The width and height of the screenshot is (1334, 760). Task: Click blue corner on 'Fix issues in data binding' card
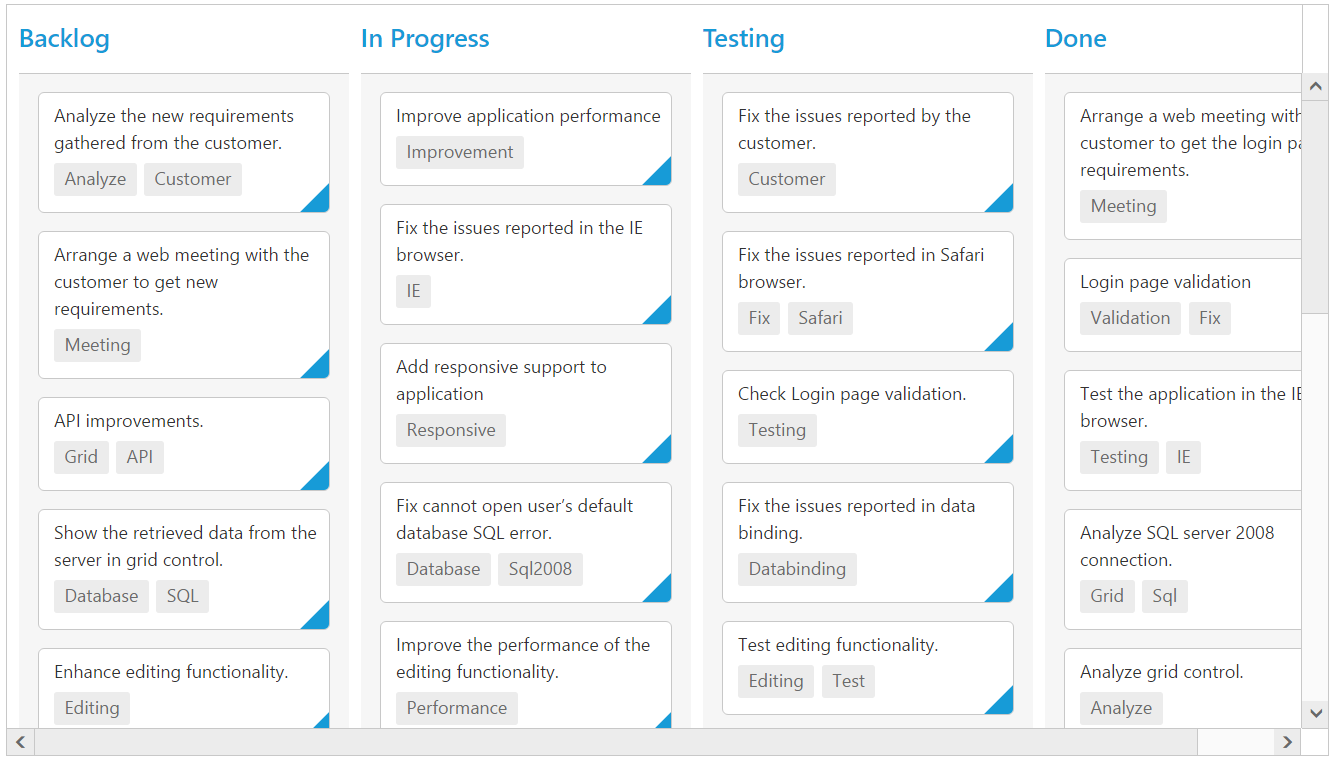[x=1003, y=592]
